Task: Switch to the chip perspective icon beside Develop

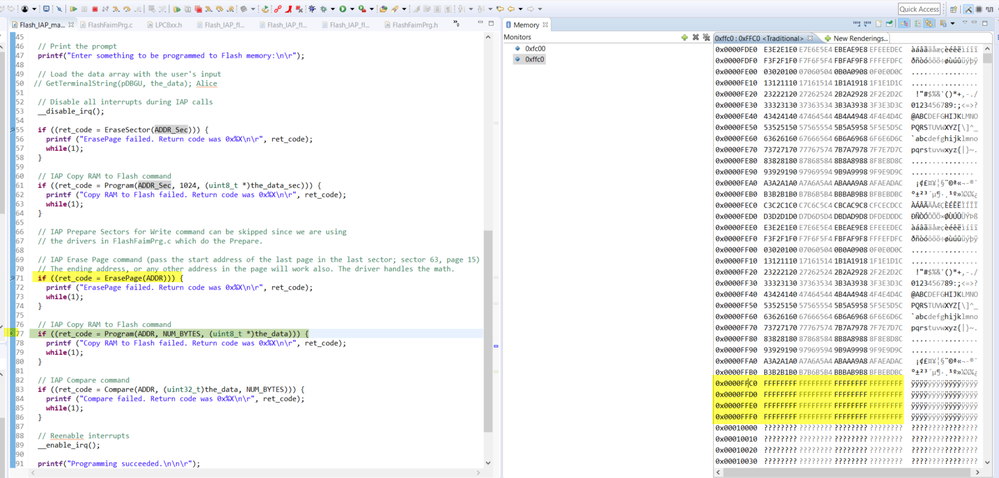Action: 979,9
